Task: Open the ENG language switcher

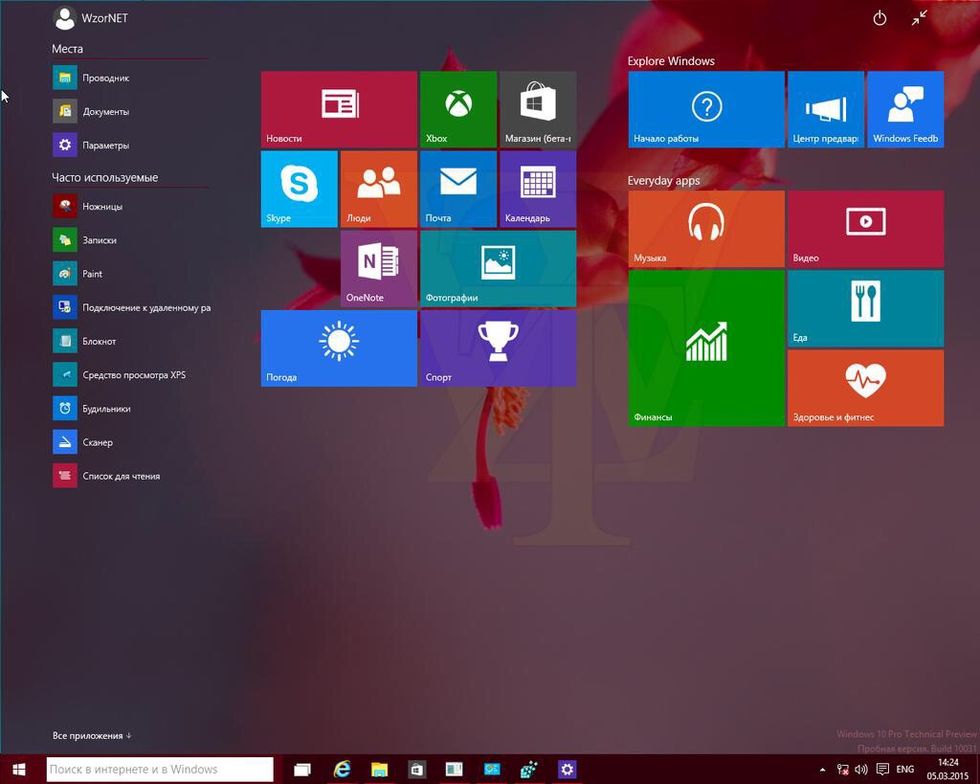Action: pyautogui.click(x=904, y=770)
